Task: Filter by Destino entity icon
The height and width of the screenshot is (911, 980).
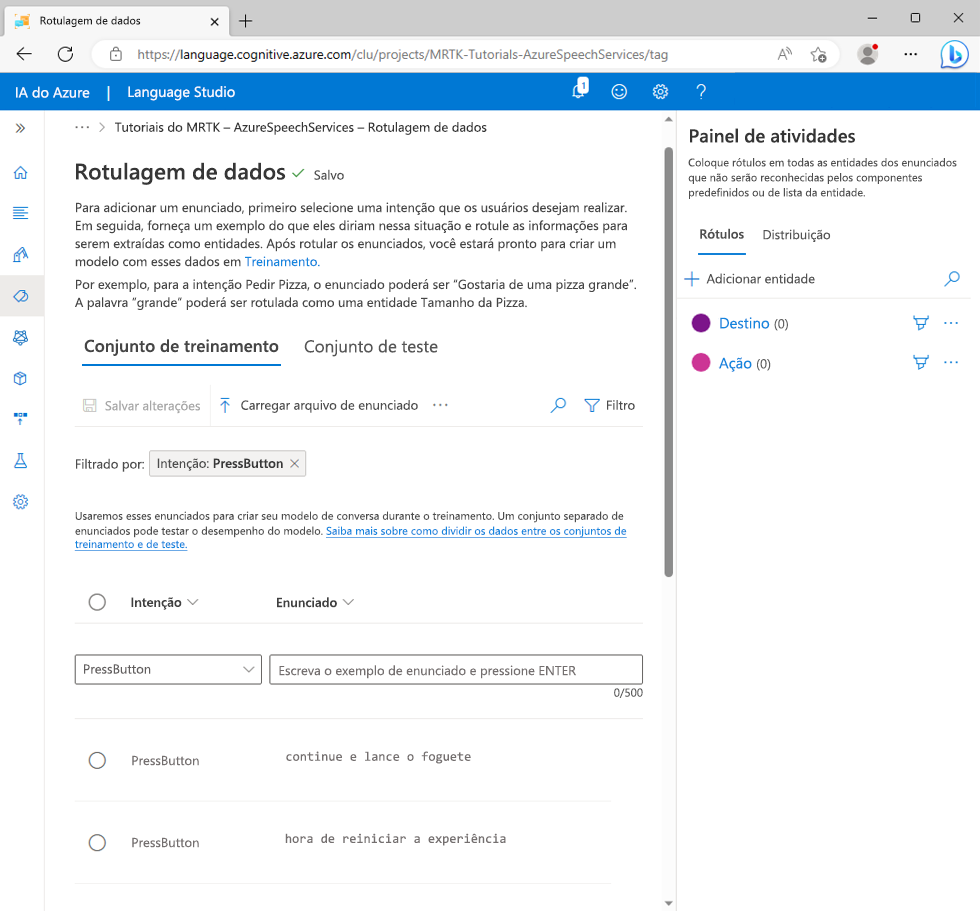Action: coord(921,323)
